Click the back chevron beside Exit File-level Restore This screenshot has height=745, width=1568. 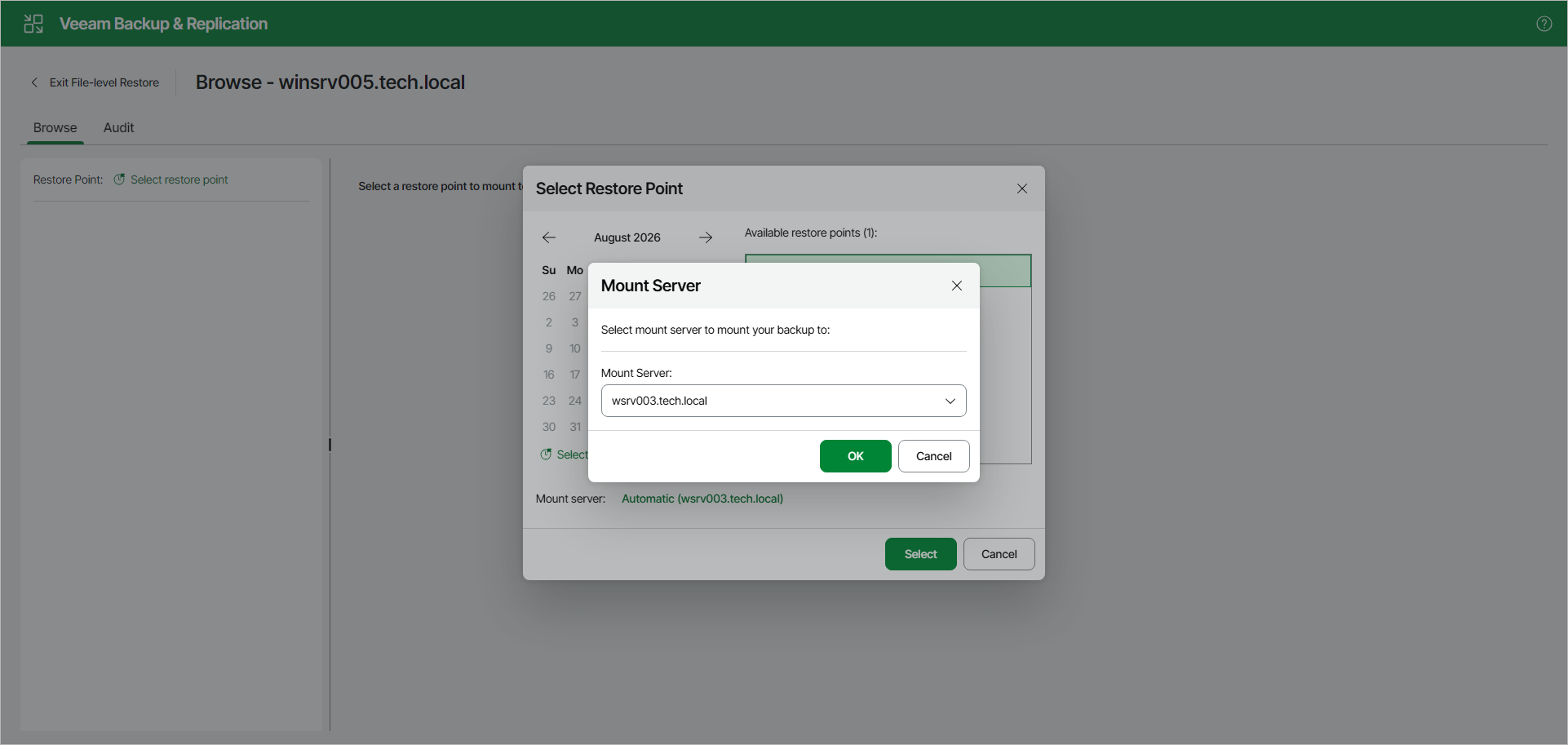click(34, 82)
